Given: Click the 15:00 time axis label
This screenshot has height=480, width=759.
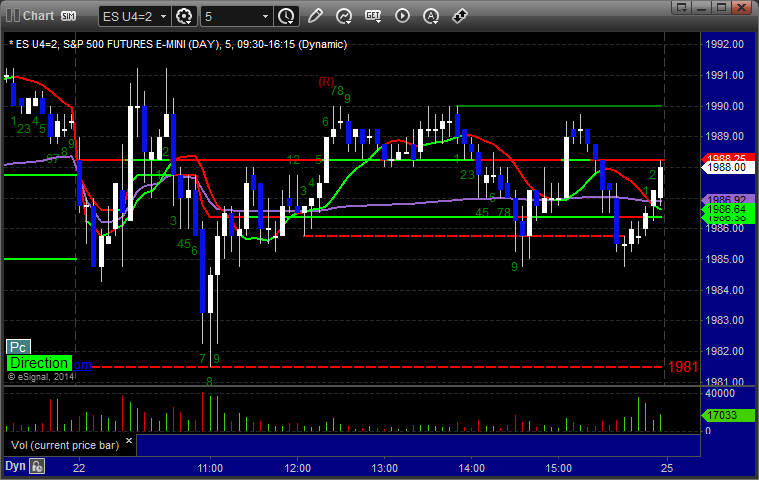Looking at the screenshot, I should (x=559, y=468).
